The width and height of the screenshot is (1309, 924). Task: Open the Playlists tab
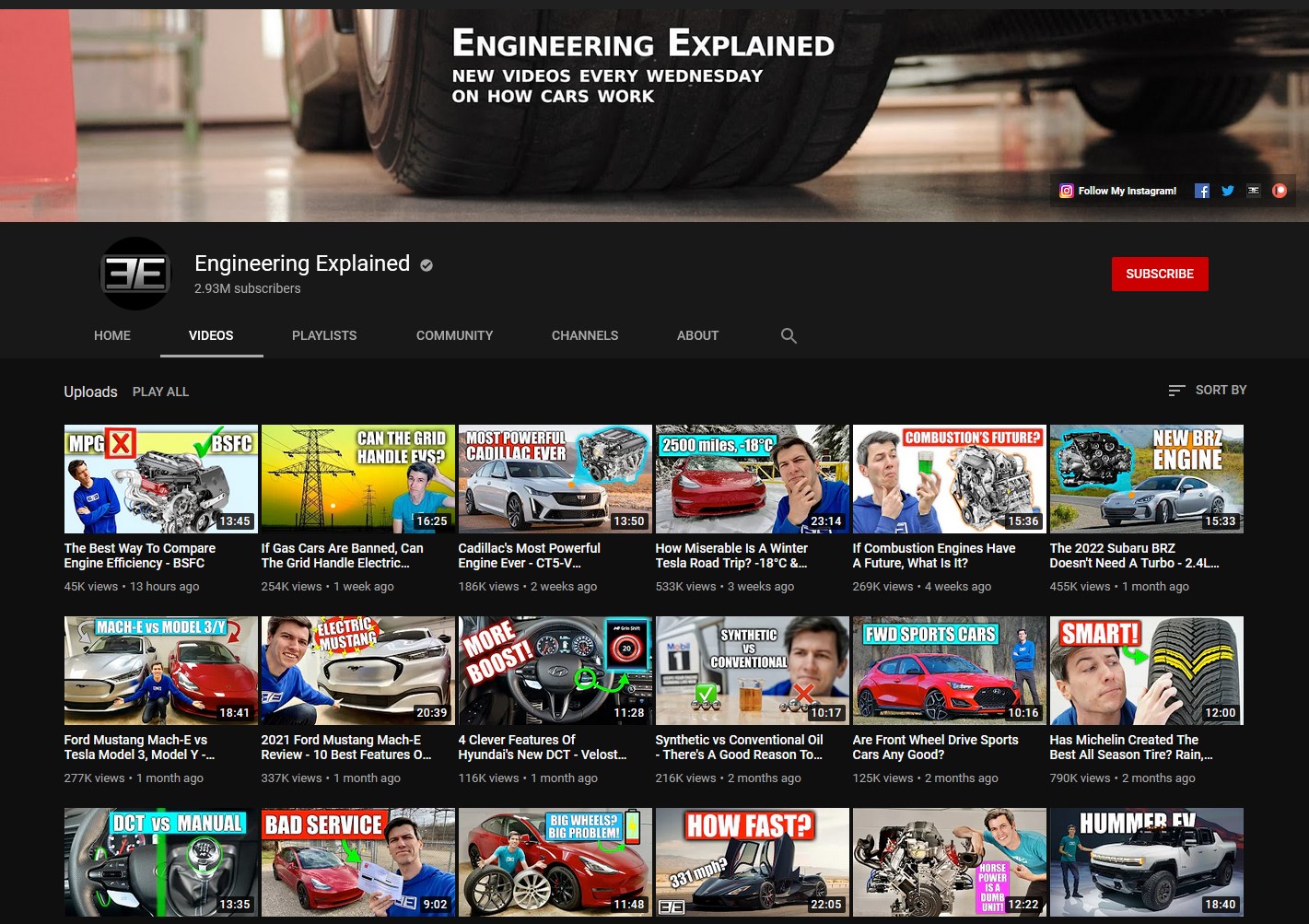324,335
